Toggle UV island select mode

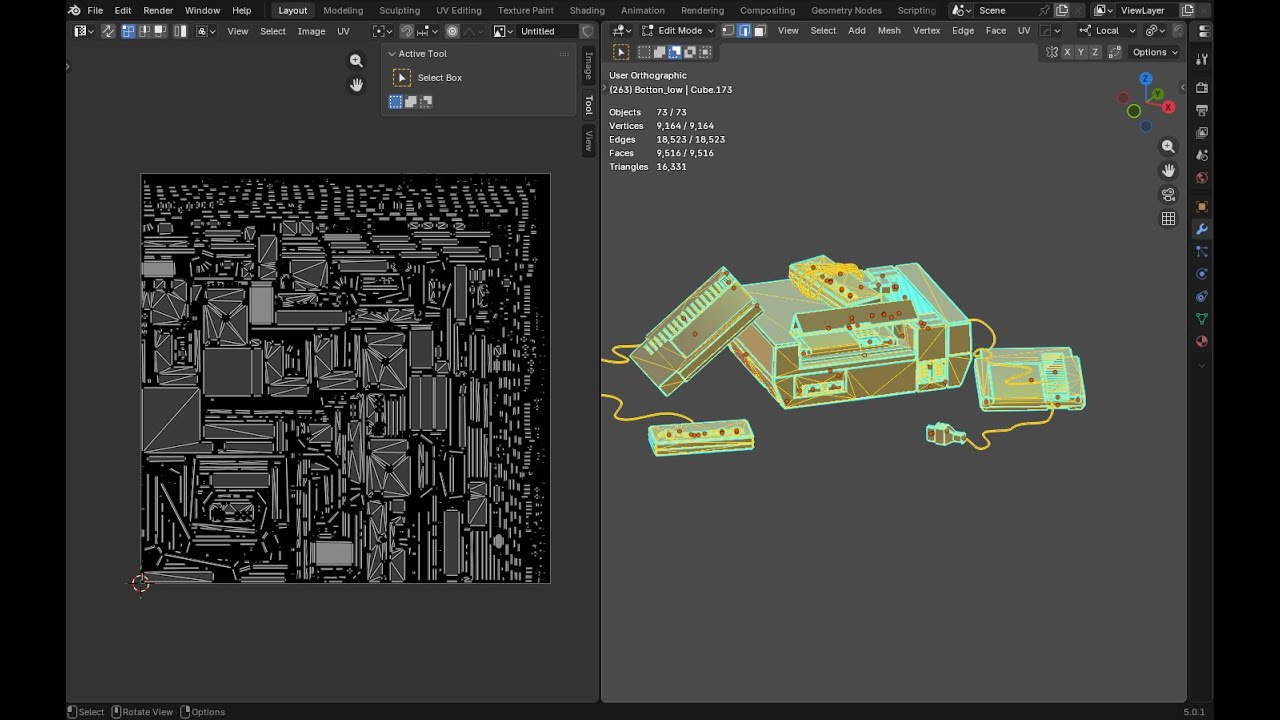pyautogui.click(x=180, y=31)
